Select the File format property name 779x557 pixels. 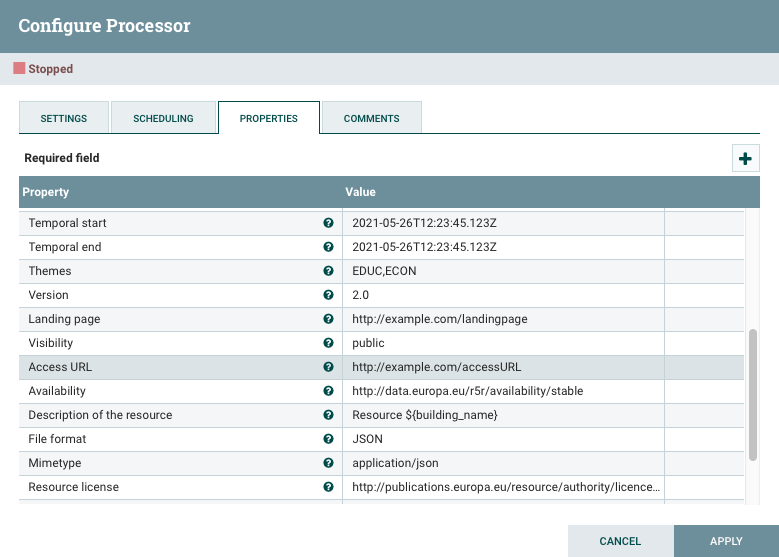click(x=57, y=439)
